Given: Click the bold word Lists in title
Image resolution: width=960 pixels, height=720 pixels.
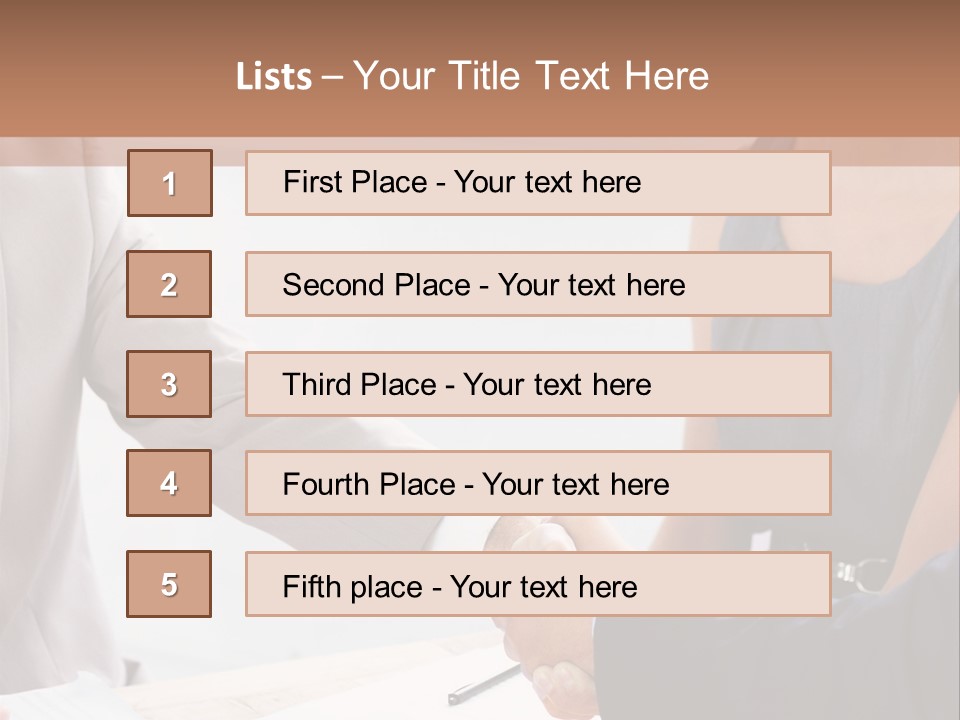Looking at the screenshot, I should [274, 77].
